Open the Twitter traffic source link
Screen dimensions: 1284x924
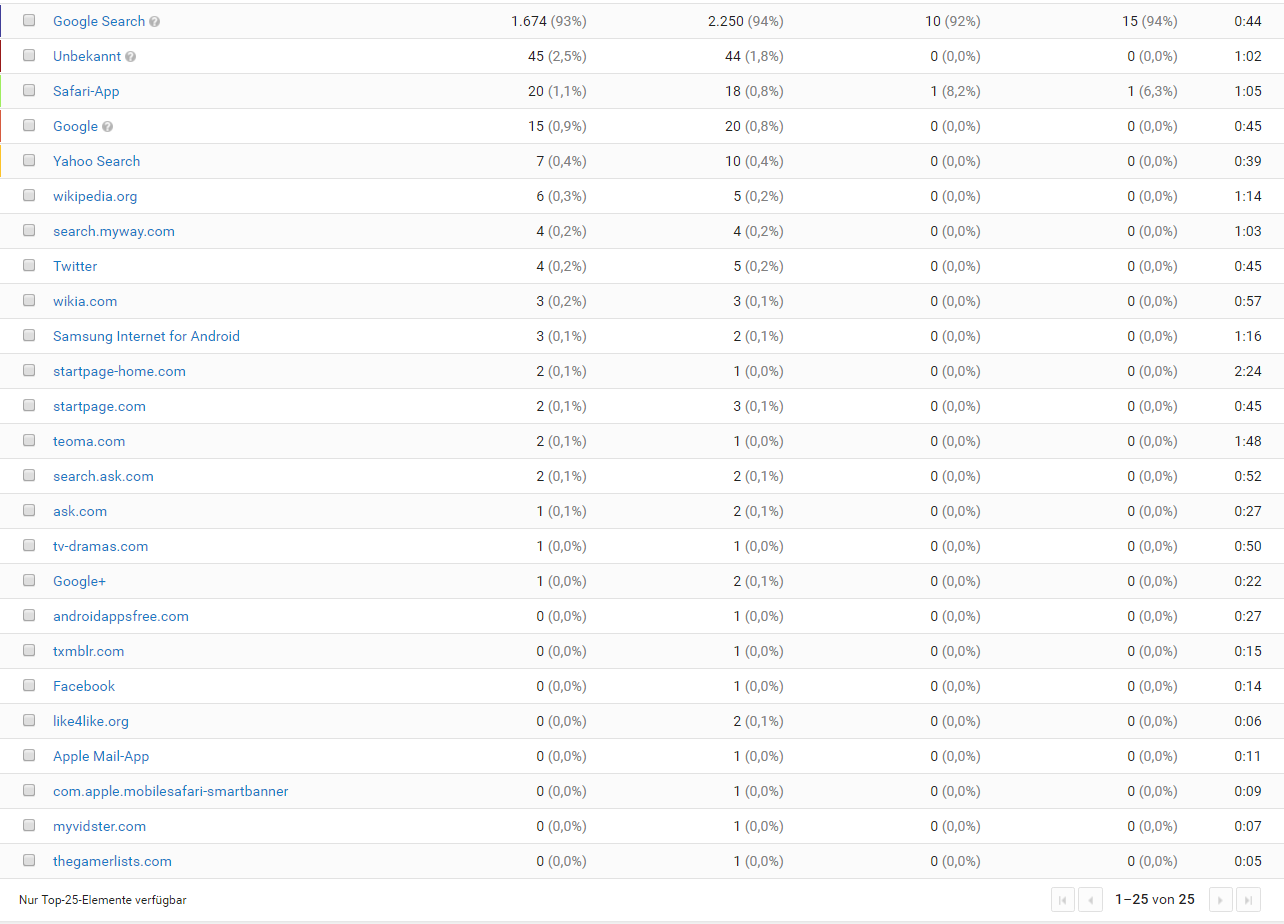point(75,266)
